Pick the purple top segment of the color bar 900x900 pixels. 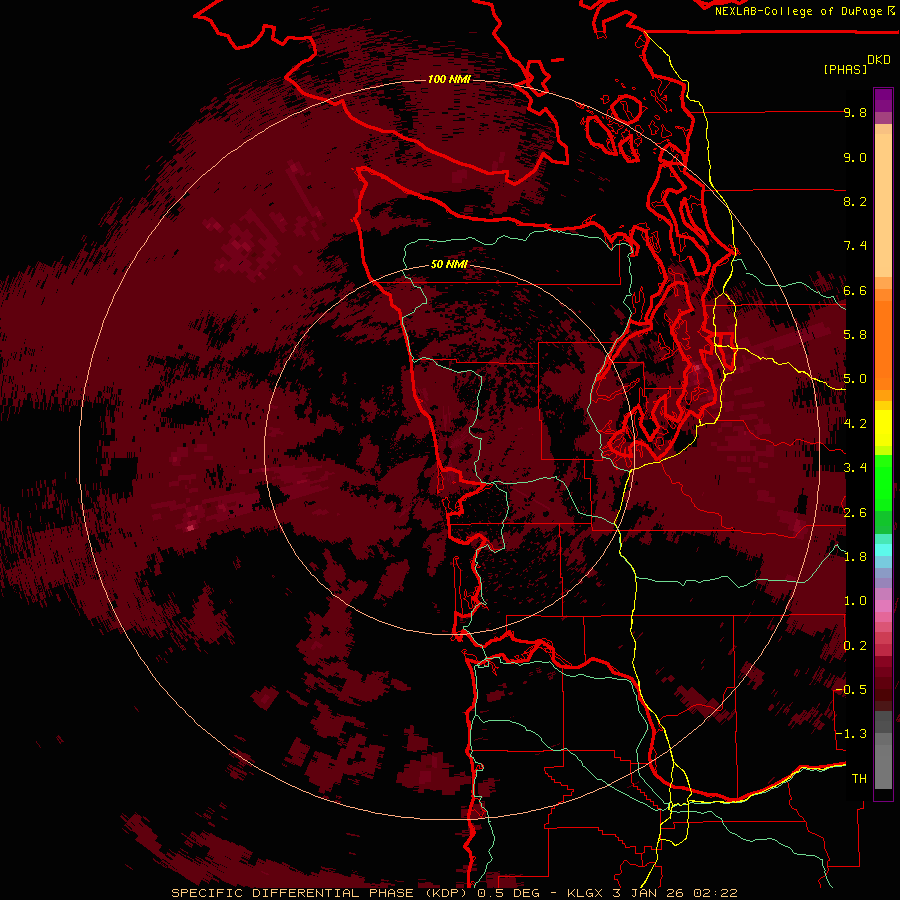click(883, 100)
